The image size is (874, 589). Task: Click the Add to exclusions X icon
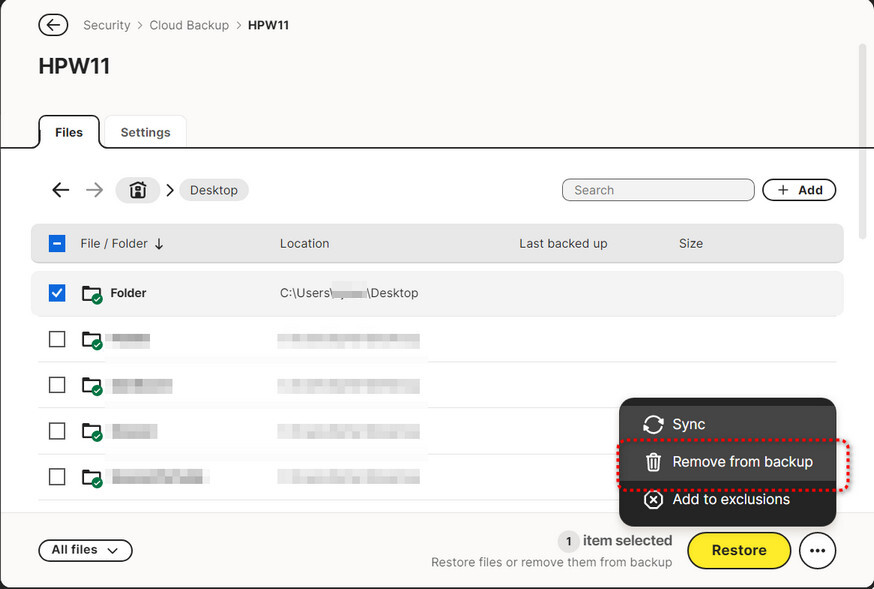pos(653,499)
